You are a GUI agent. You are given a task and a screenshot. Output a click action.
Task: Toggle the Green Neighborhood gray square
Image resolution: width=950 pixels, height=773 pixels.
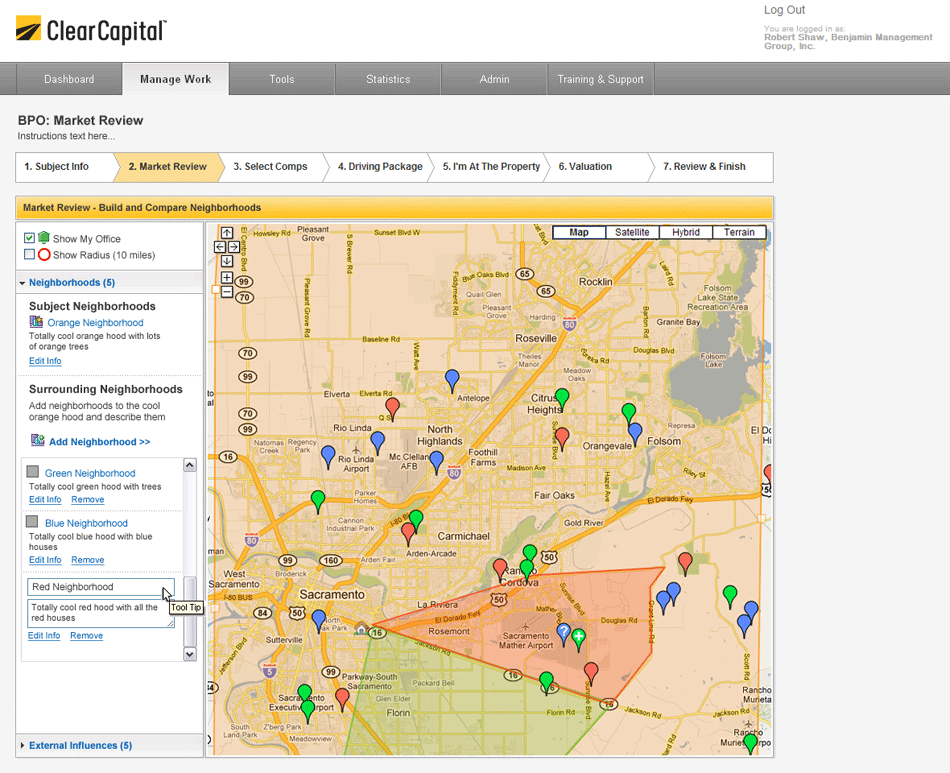[x=34, y=472]
